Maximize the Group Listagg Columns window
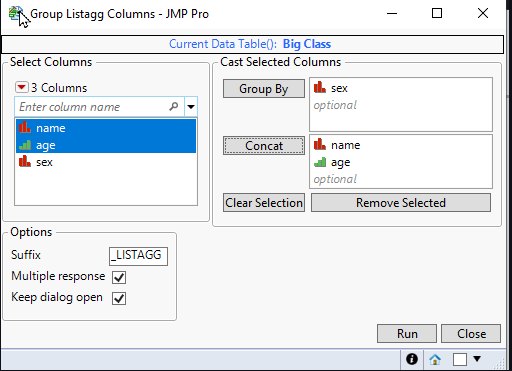Viewport: 512px width, 371px height. 437,14
